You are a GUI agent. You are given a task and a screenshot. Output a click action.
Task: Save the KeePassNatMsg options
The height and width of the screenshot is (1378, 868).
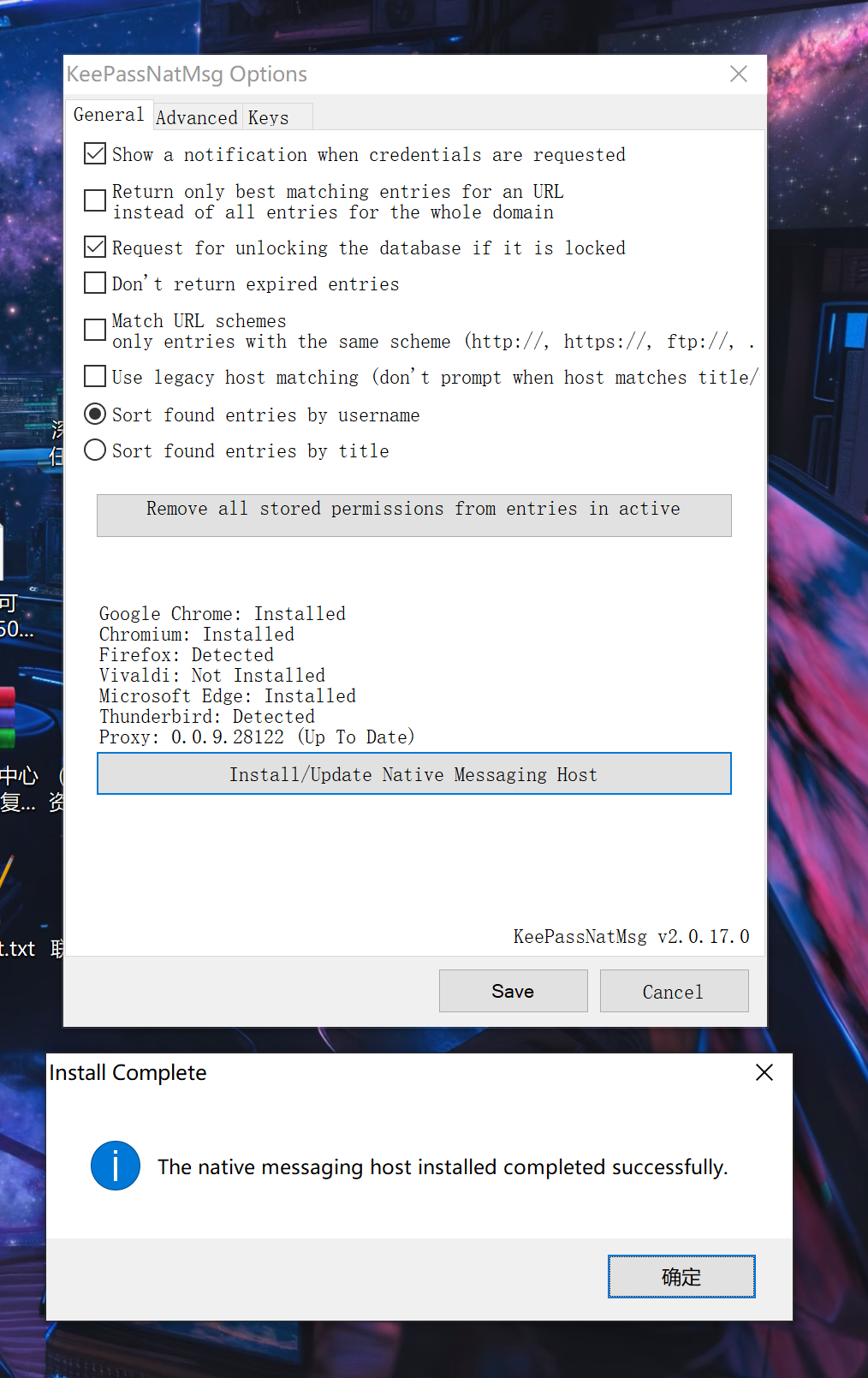[514, 991]
